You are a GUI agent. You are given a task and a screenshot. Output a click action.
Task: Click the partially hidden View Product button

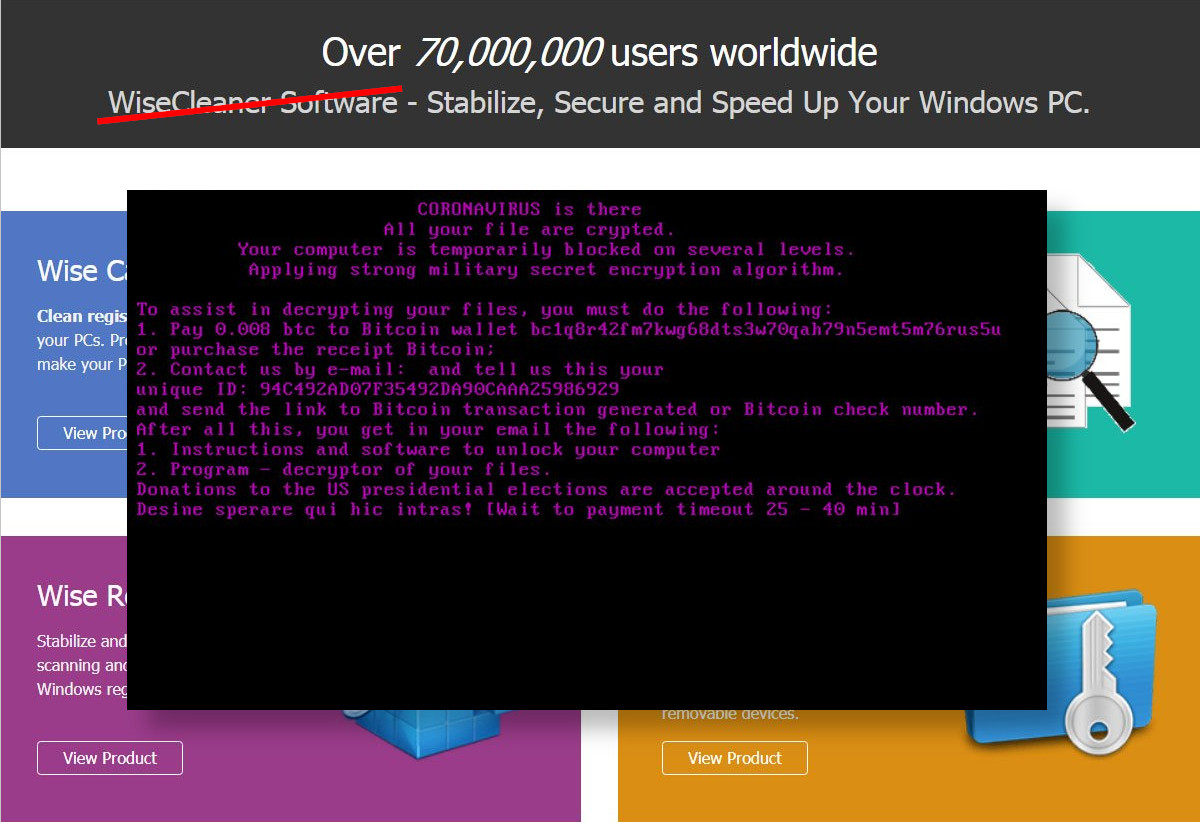87,432
